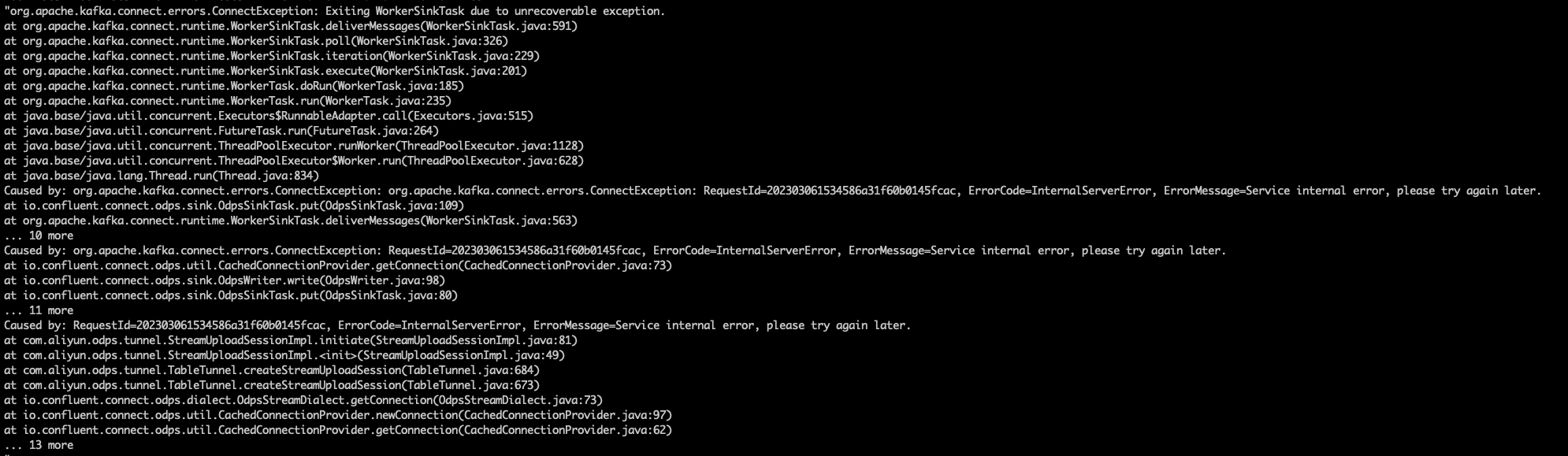This screenshot has height=456, width=1568.
Task: Click the StreamUploadSessionImpl.initiate line
Action: point(291,340)
